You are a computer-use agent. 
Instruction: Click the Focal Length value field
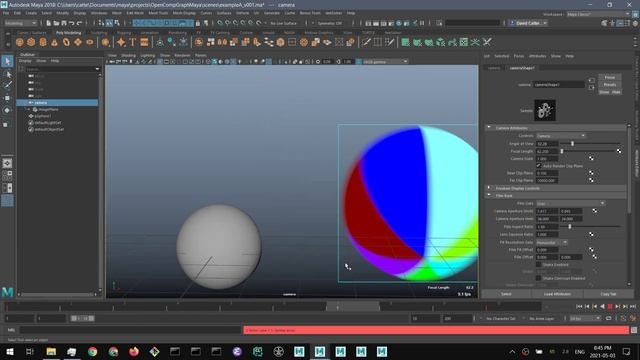click(547, 151)
